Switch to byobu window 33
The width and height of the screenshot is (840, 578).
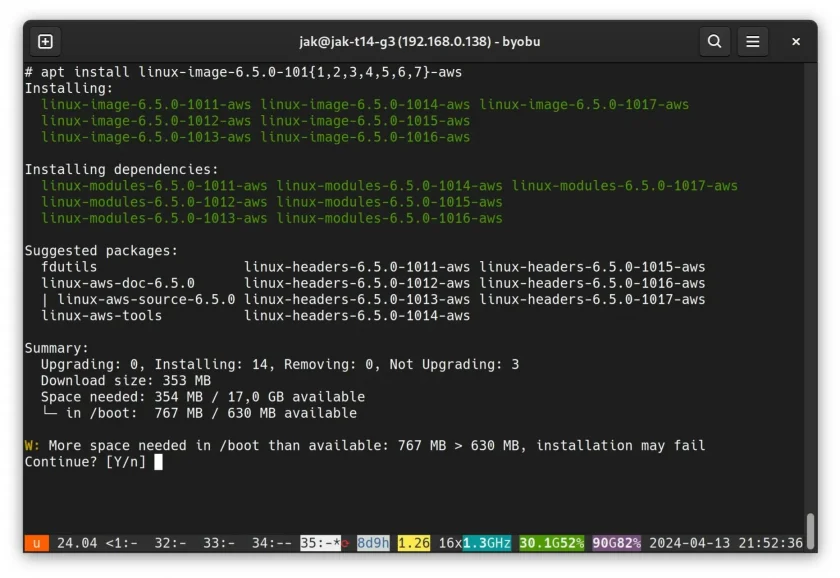click(219, 543)
